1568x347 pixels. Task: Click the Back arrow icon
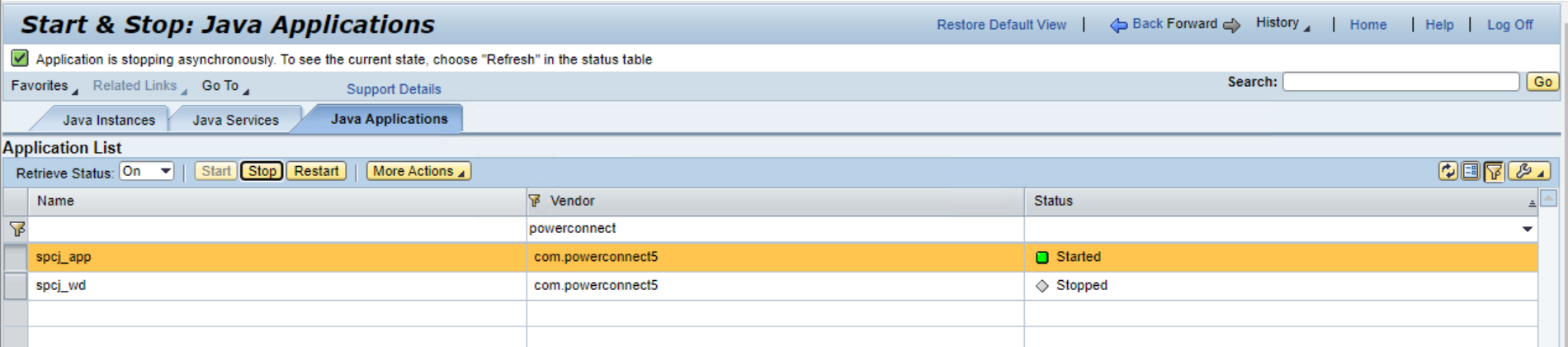(x=1118, y=25)
